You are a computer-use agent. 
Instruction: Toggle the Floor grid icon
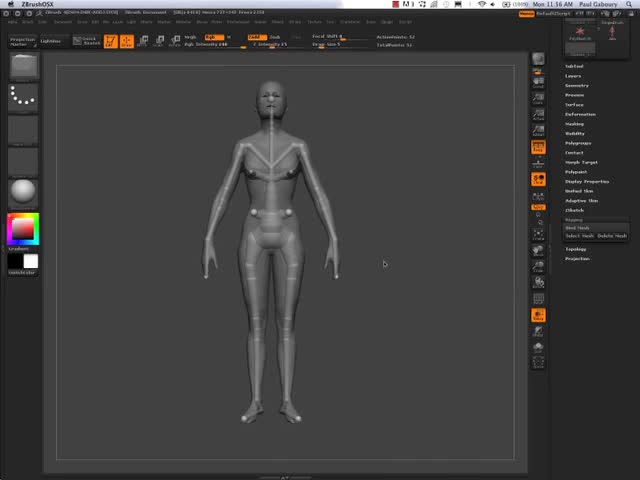click(x=538, y=163)
